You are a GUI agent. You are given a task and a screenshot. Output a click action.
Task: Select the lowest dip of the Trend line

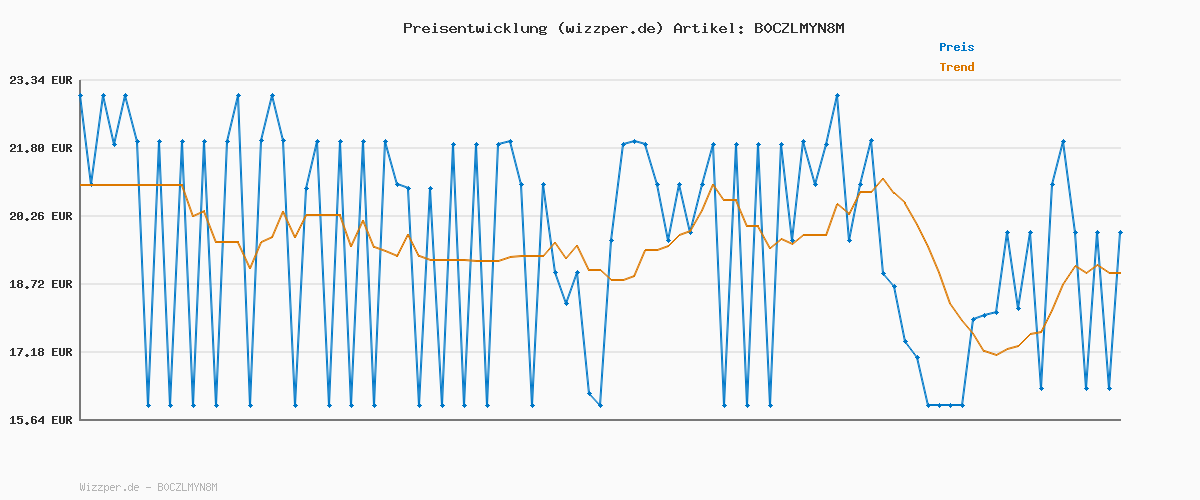pyautogui.click(x=996, y=354)
